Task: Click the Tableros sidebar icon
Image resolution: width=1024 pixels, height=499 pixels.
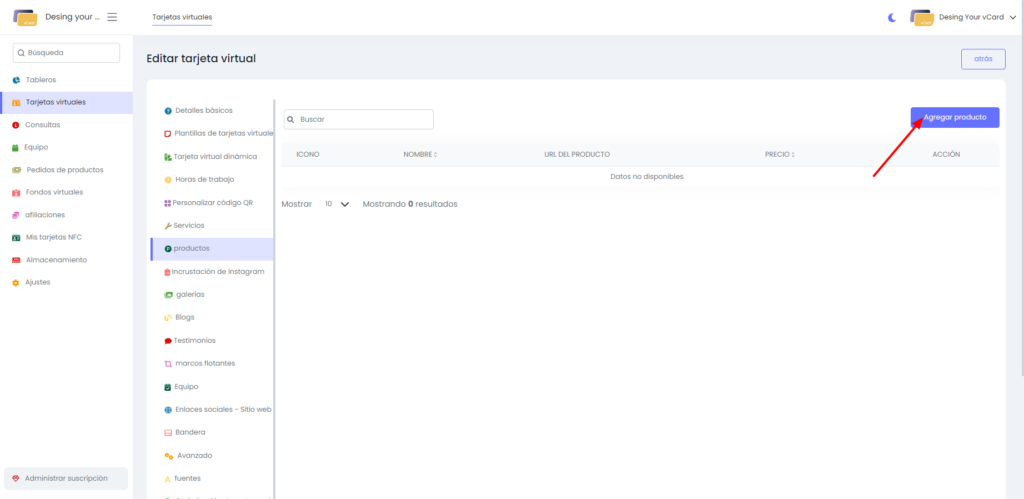Action: click(16, 80)
